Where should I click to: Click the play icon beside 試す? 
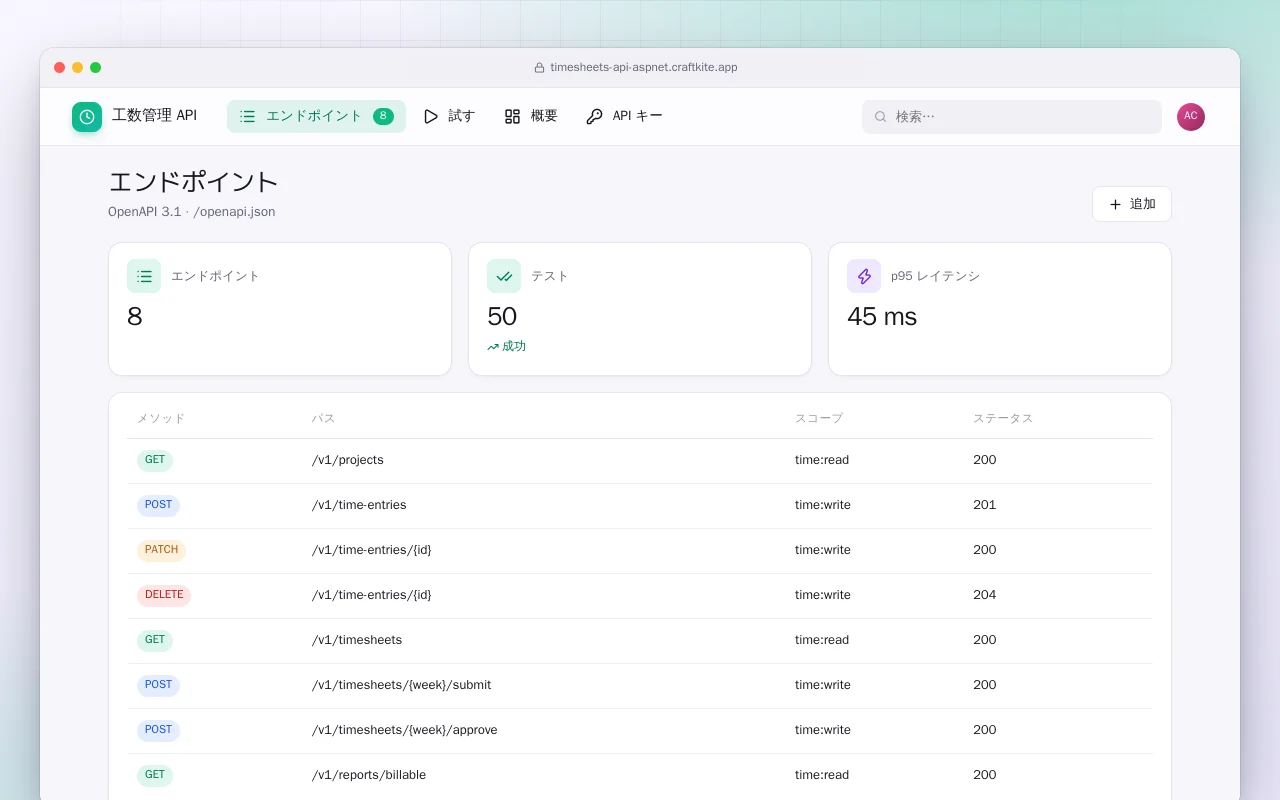click(431, 116)
